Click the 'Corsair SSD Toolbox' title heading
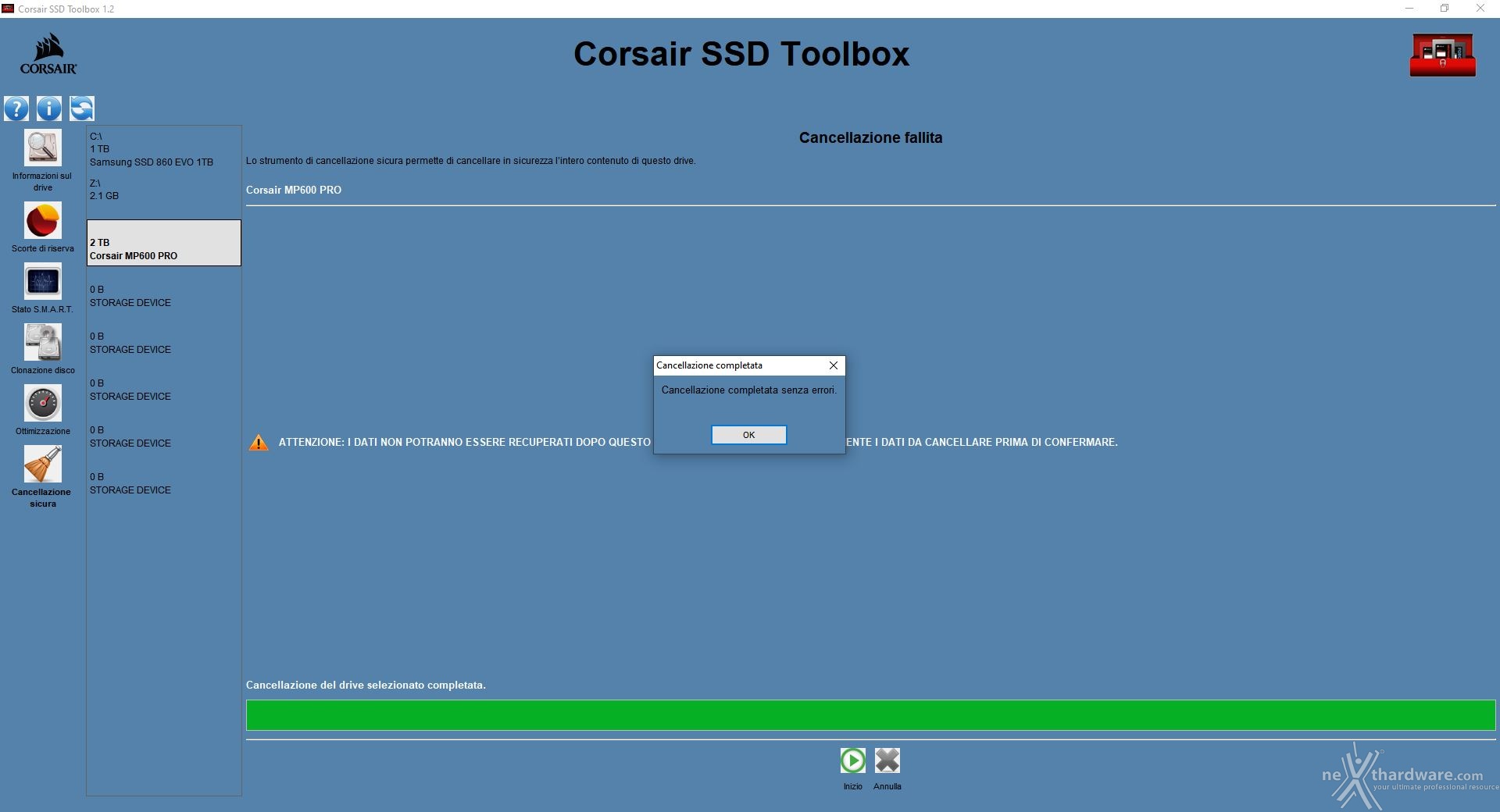The image size is (1500, 812). point(741,54)
